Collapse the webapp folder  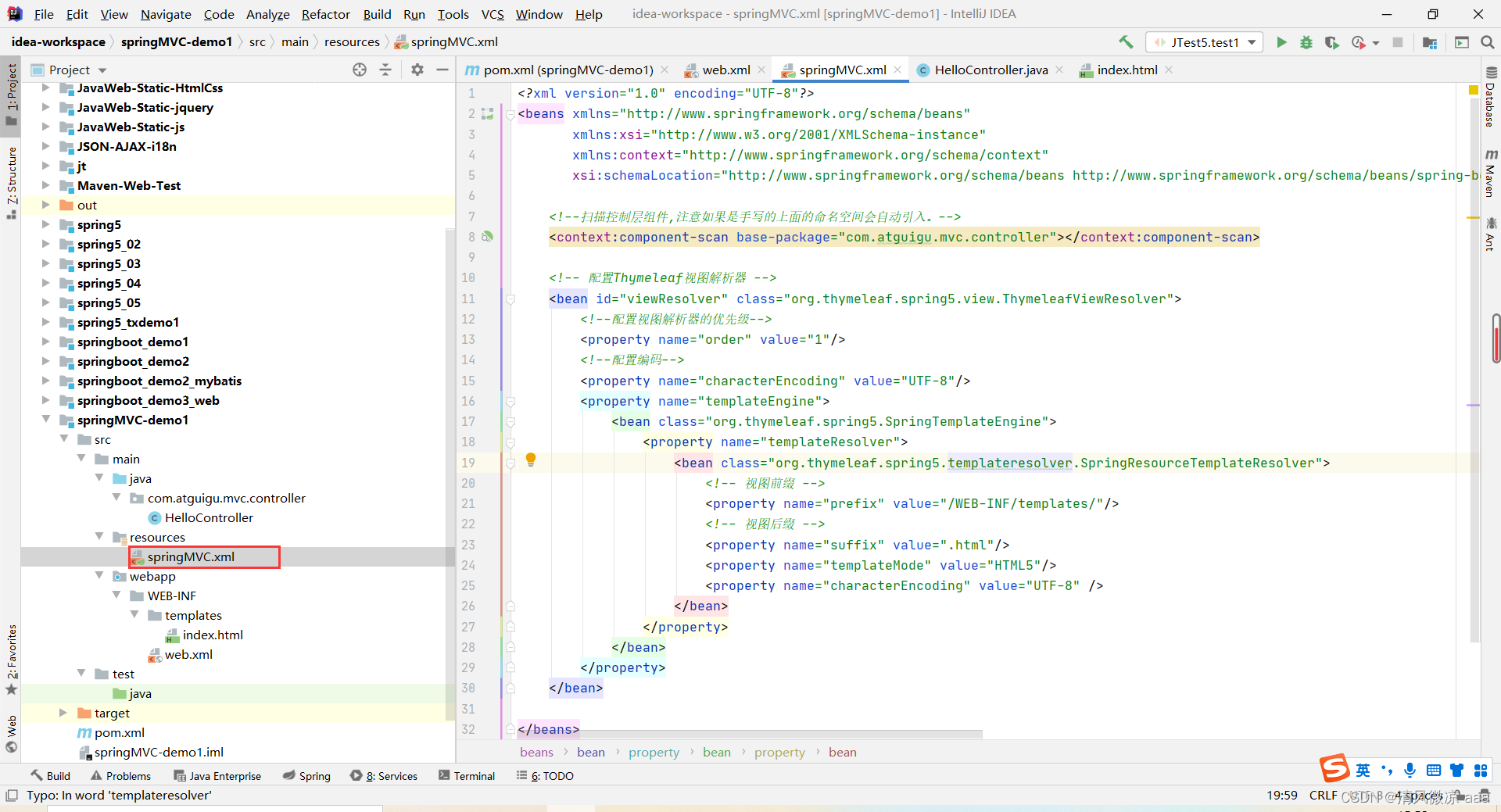[x=99, y=576]
